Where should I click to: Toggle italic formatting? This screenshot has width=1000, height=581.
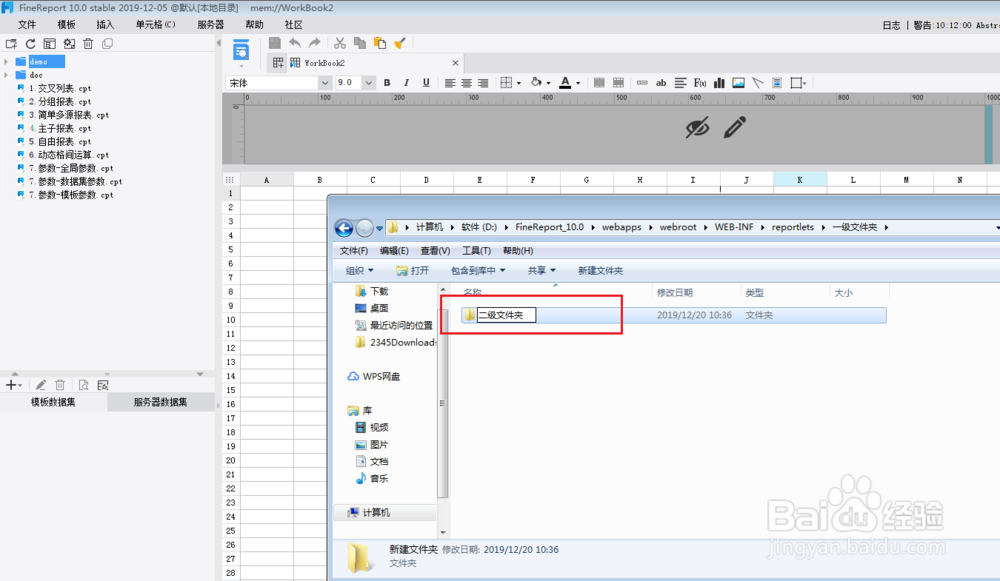click(406, 83)
